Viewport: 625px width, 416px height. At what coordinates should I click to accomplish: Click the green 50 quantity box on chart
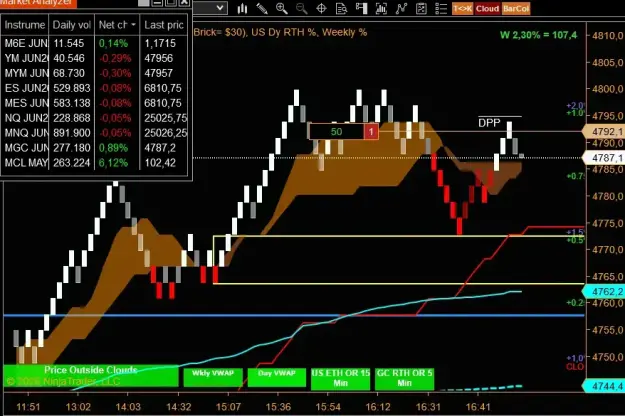(336, 131)
